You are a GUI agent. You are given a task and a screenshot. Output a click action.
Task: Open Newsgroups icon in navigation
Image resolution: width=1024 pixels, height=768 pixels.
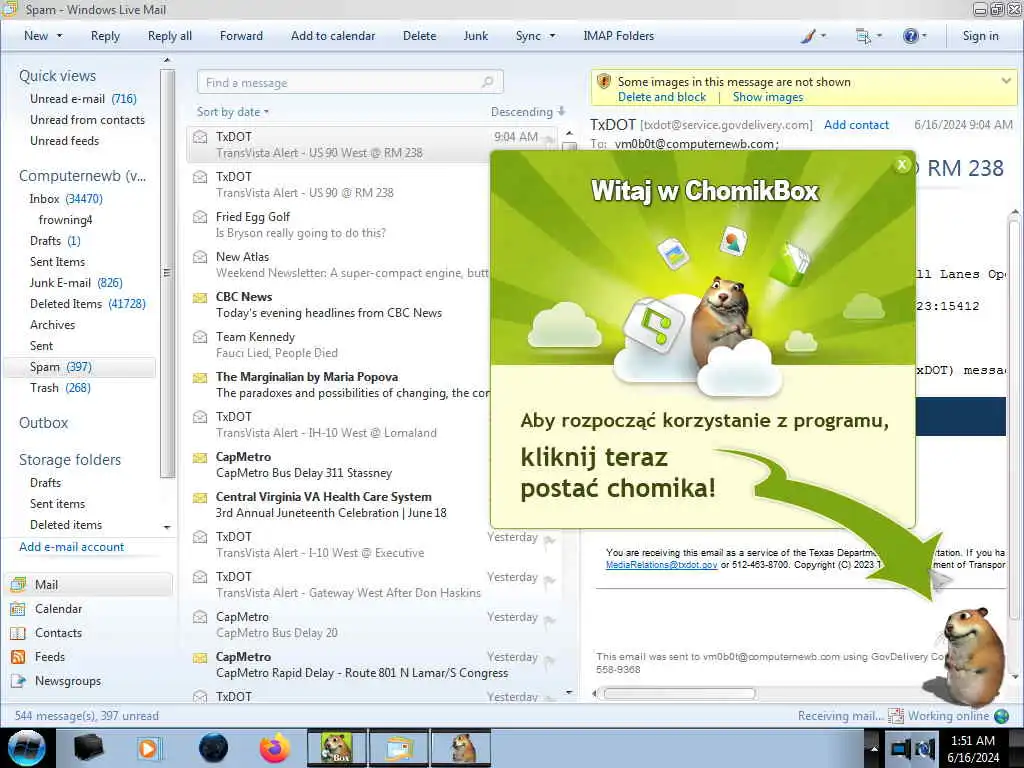(x=18, y=681)
